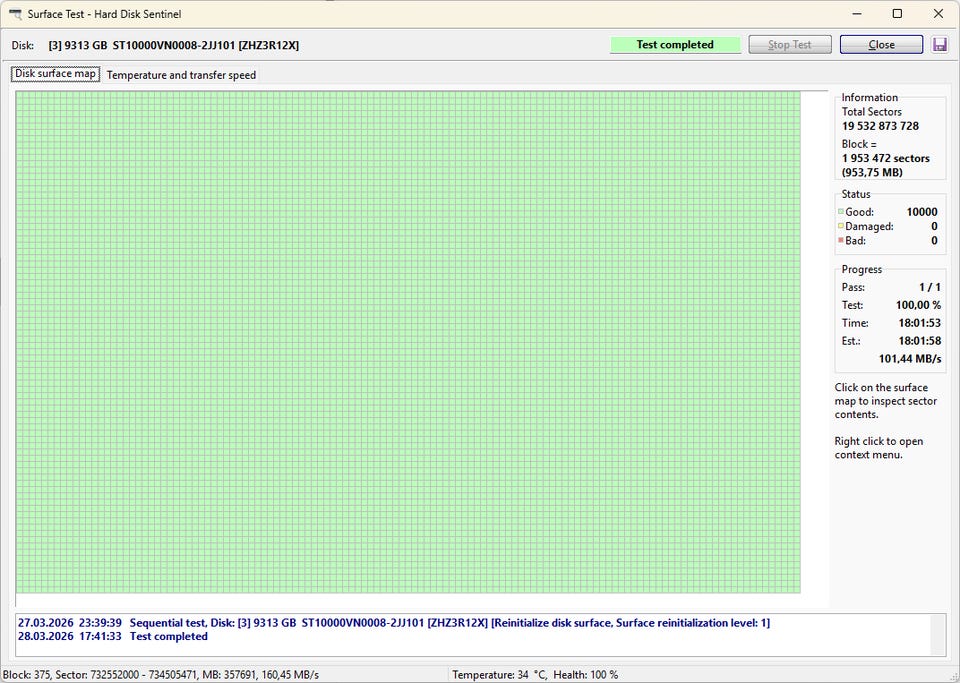Click the disk name ST10000VN0008-2JJ101 header text
The width and height of the screenshot is (960, 683).
(x=174, y=45)
